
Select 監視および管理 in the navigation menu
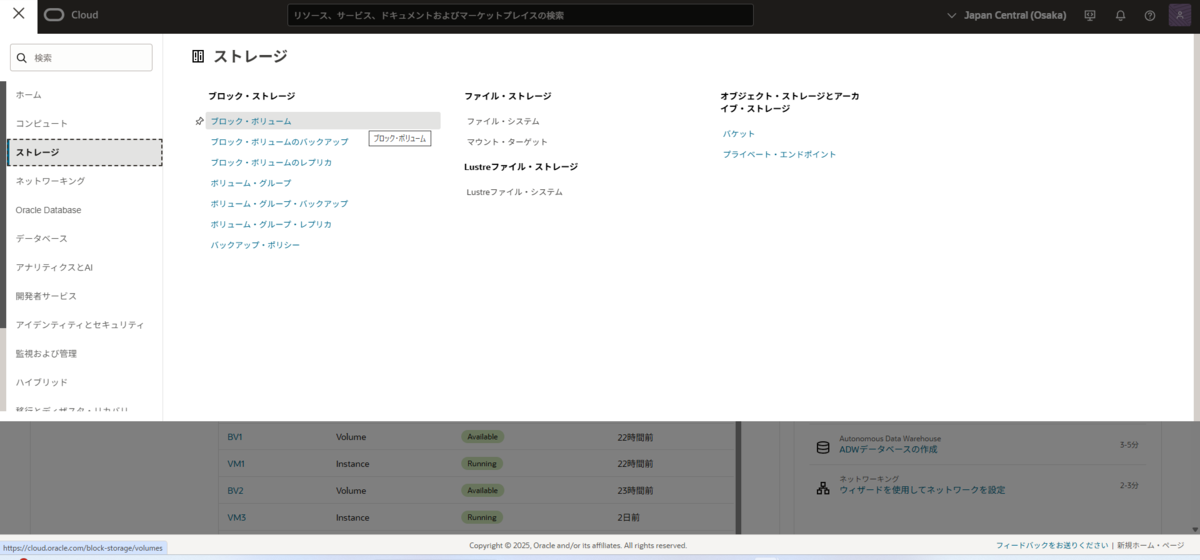pos(46,354)
